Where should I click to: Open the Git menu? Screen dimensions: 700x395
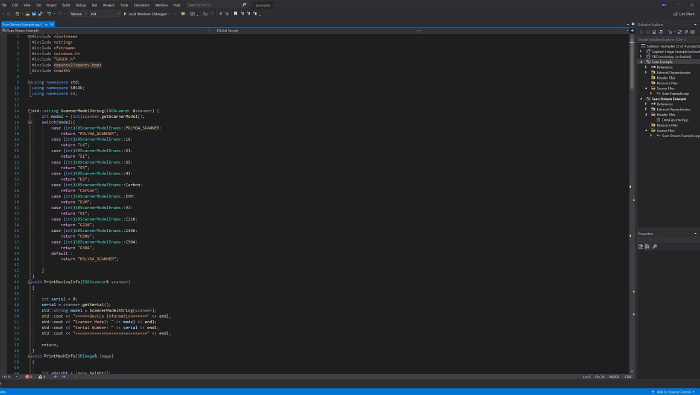pos(38,5)
